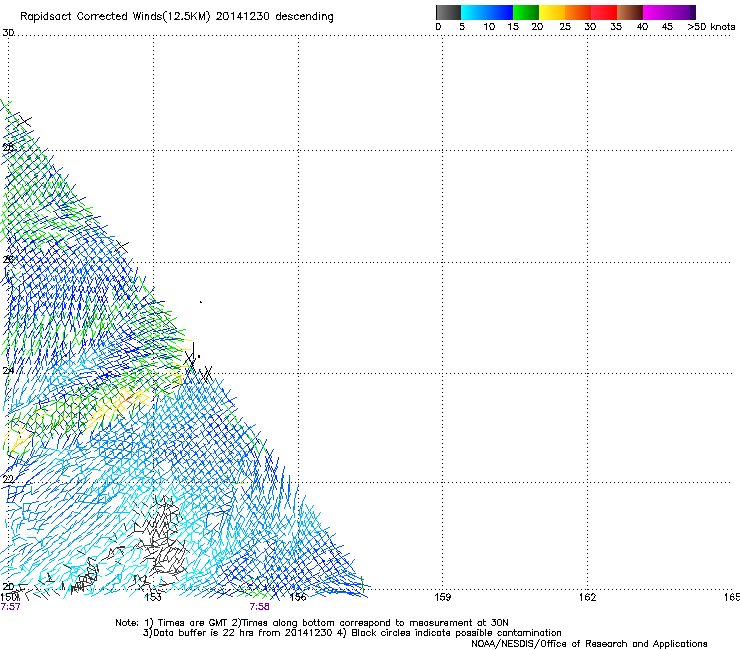Click the cyan 5-10 knots legend segment
This screenshot has height=650, width=740.
pyautogui.click(x=474, y=12)
